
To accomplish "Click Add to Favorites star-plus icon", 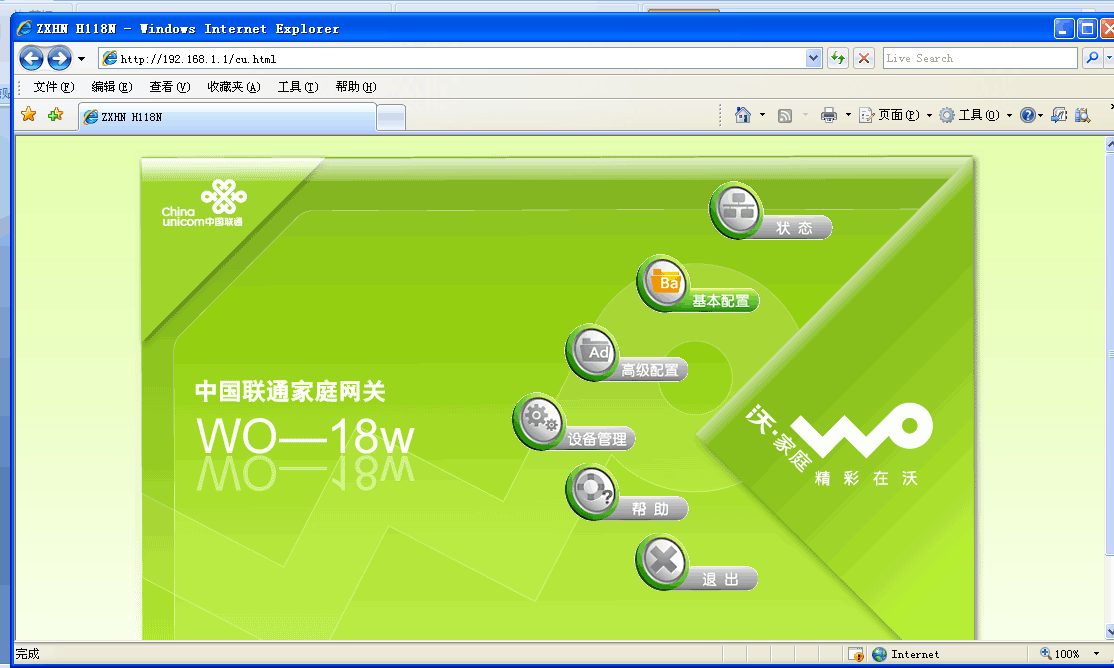I will [x=55, y=114].
